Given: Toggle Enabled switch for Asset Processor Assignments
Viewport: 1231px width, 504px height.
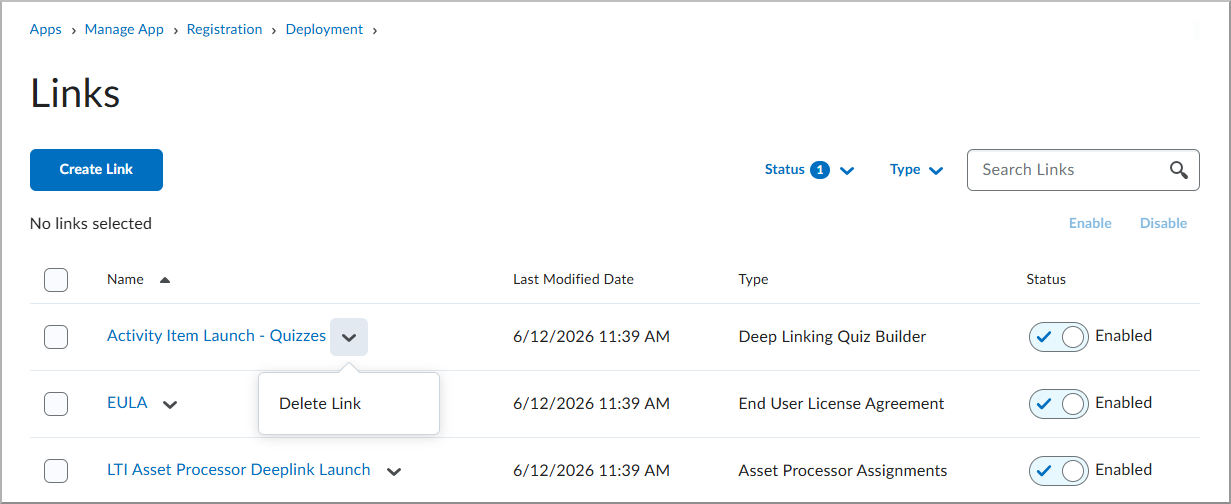Looking at the screenshot, I should coord(1059,471).
